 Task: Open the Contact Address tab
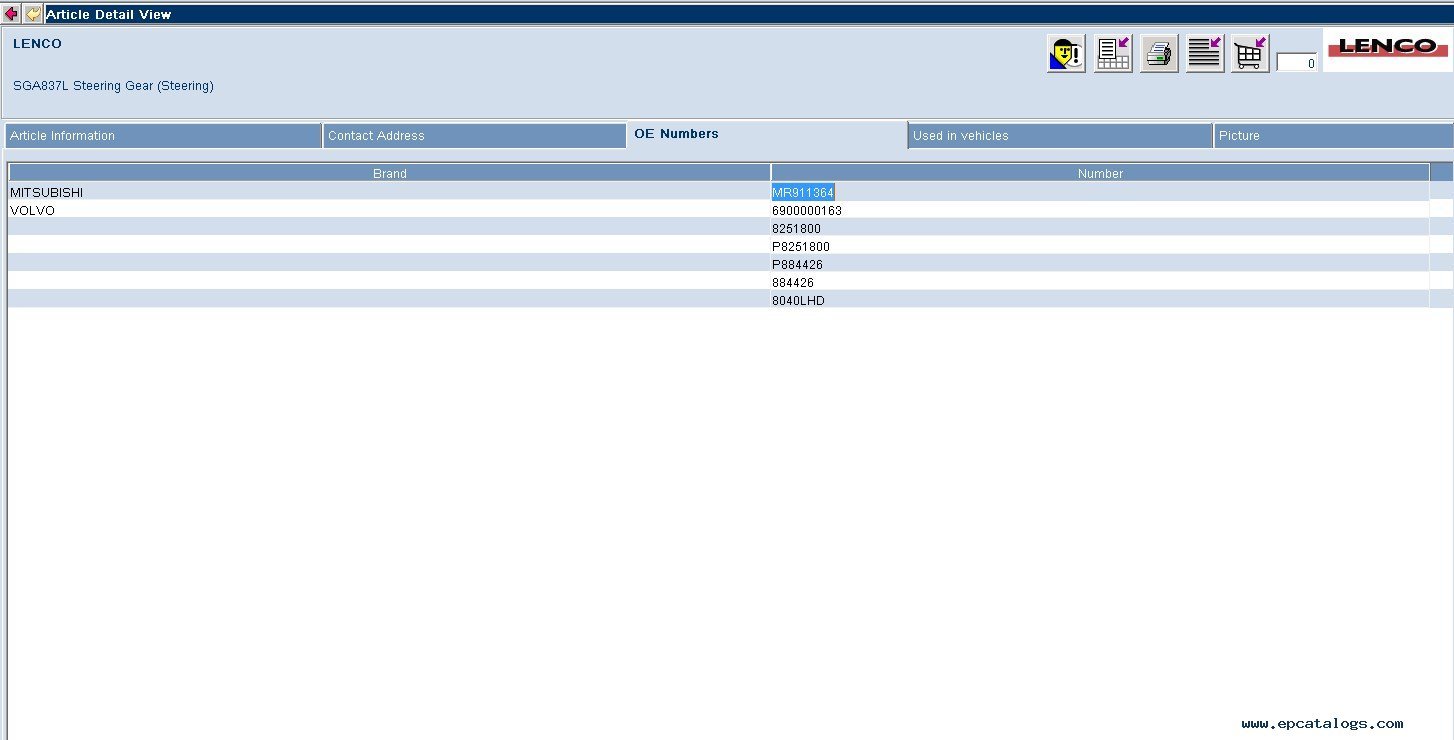tap(475, 136)
